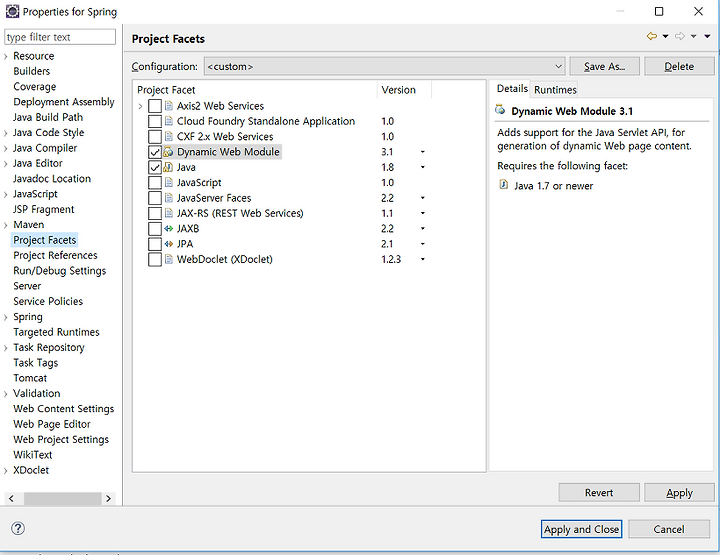Click the Dynamic Web Module 3.1 details icon
The width and height of the screenshot is (720, 555).
point(500,110)
